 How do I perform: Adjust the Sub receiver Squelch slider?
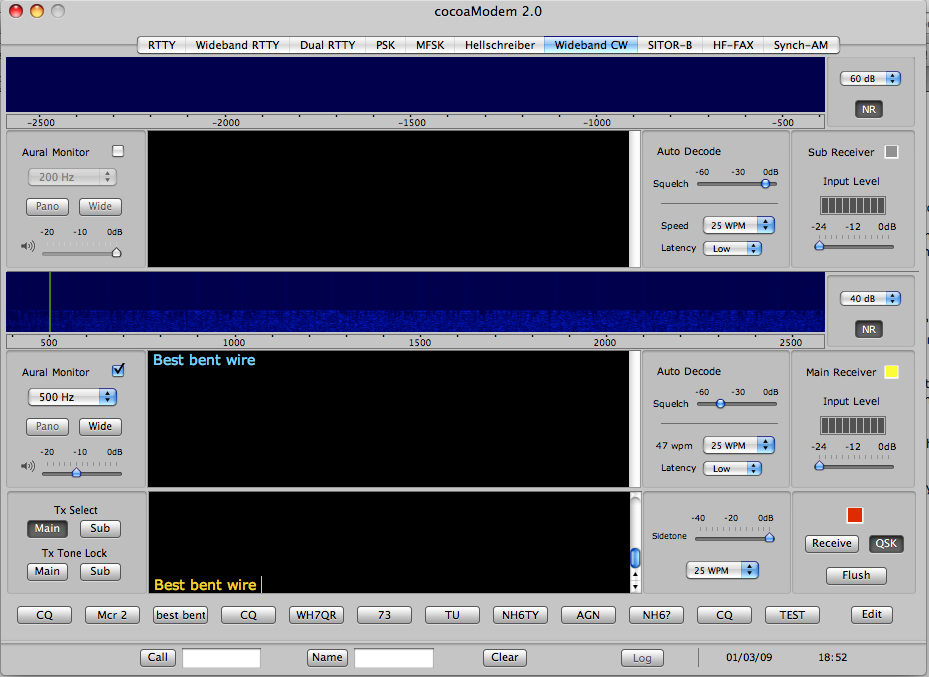coord(765,184)
